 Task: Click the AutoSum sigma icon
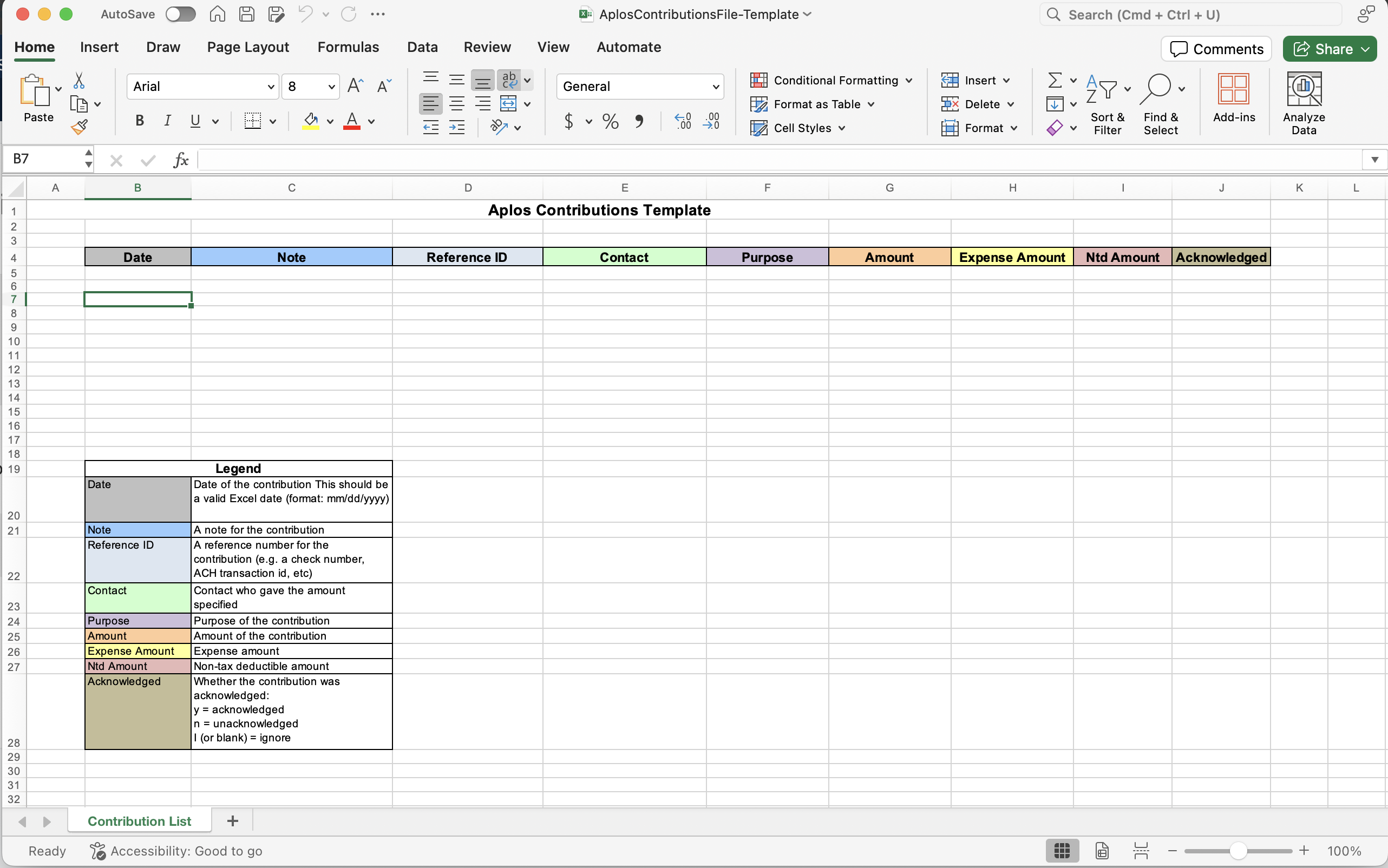click(x=1055, y=80)
